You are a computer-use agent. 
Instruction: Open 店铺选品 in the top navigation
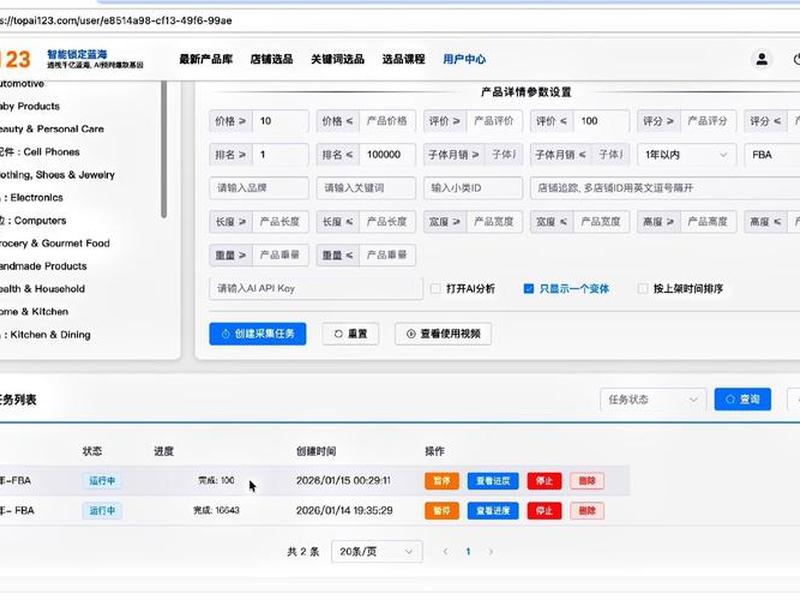coord(271,59)
